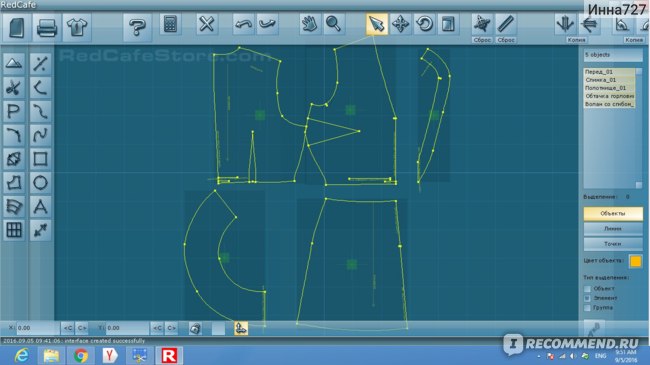Click the rotate tool icon
Image resolution: width=650 pixels, height=365 pixels.
[424, 24]
